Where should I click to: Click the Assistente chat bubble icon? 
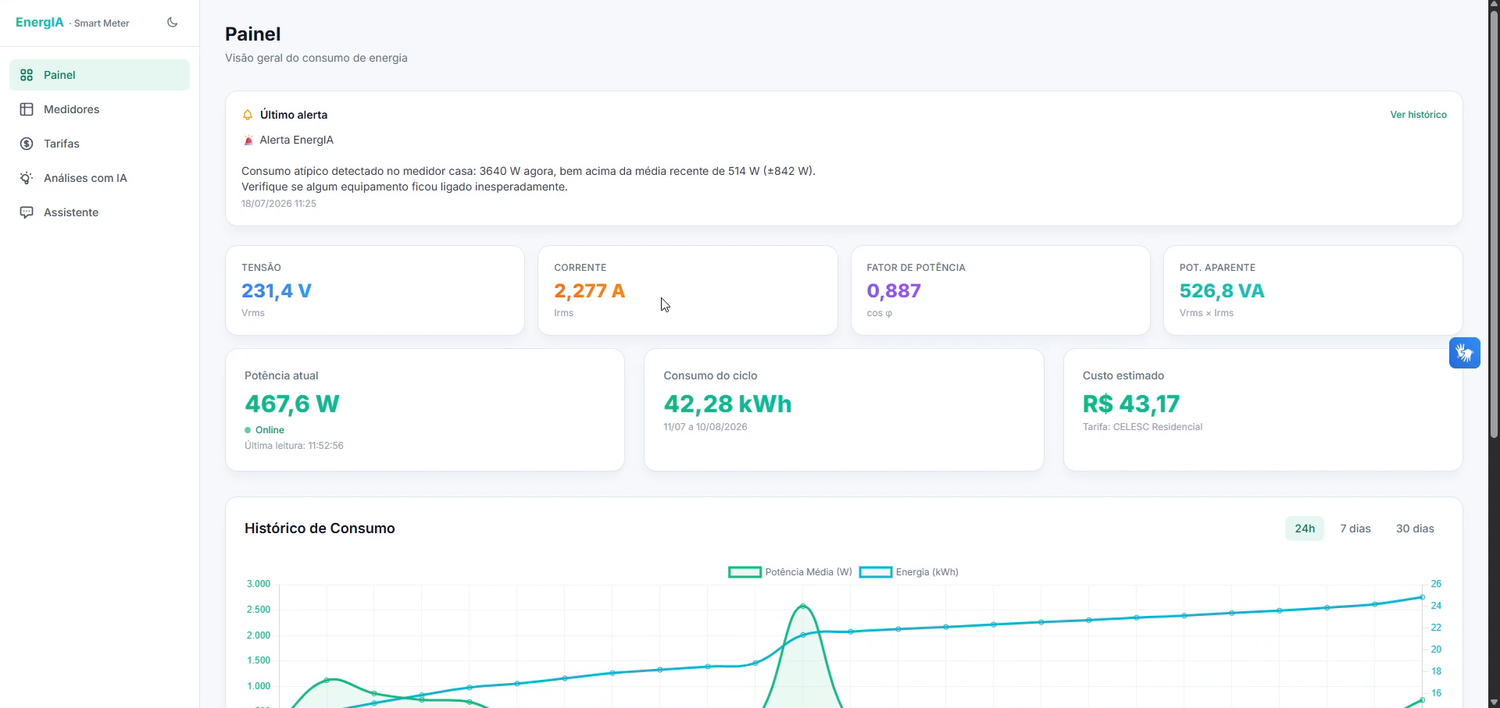coord(27,213)
